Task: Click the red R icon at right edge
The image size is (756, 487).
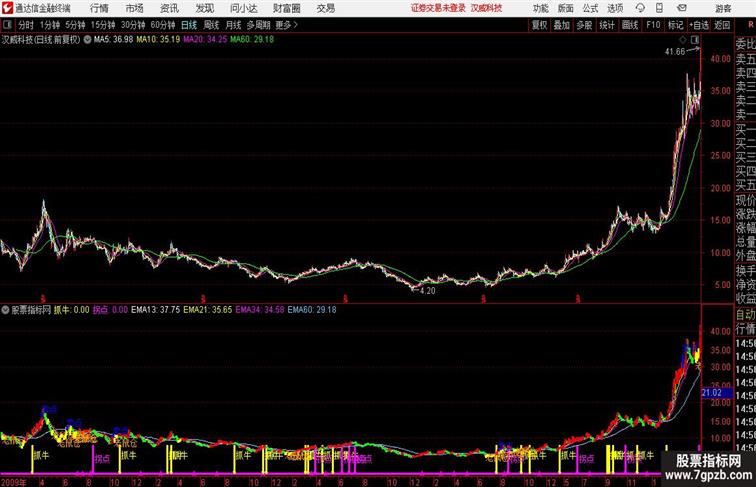Action: [751, 25]
